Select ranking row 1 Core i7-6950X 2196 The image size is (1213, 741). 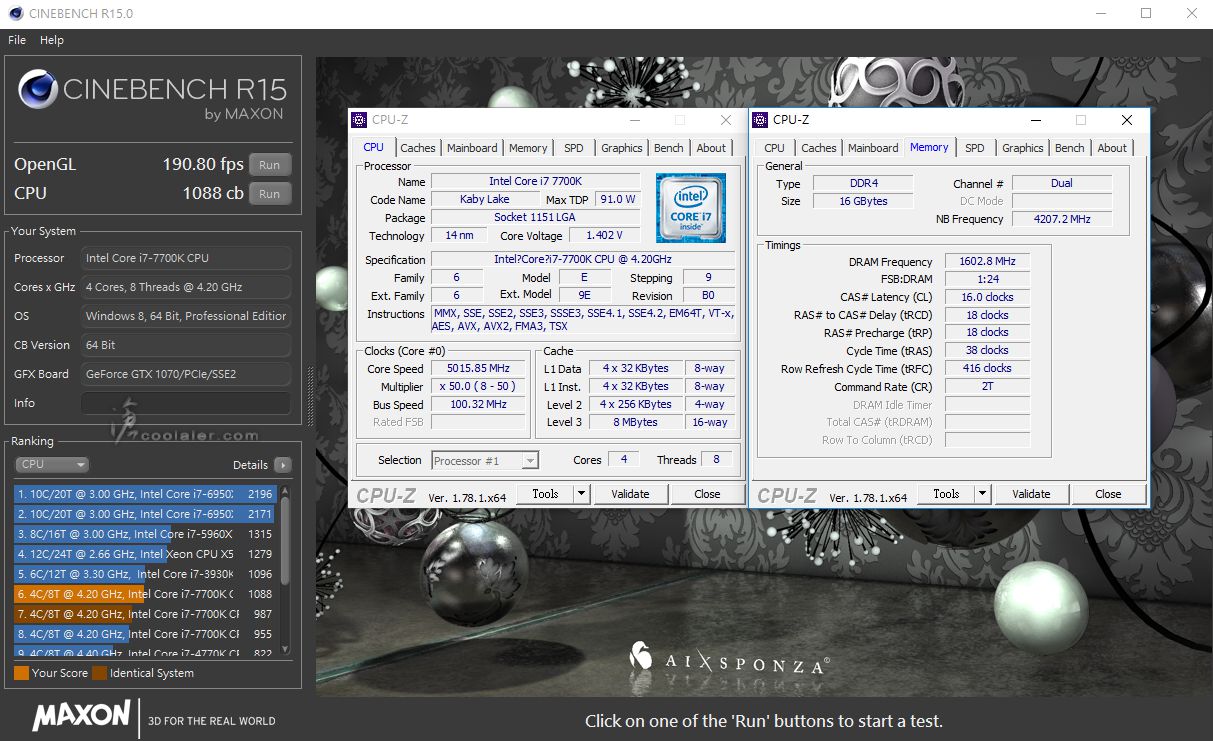(146, 494)
